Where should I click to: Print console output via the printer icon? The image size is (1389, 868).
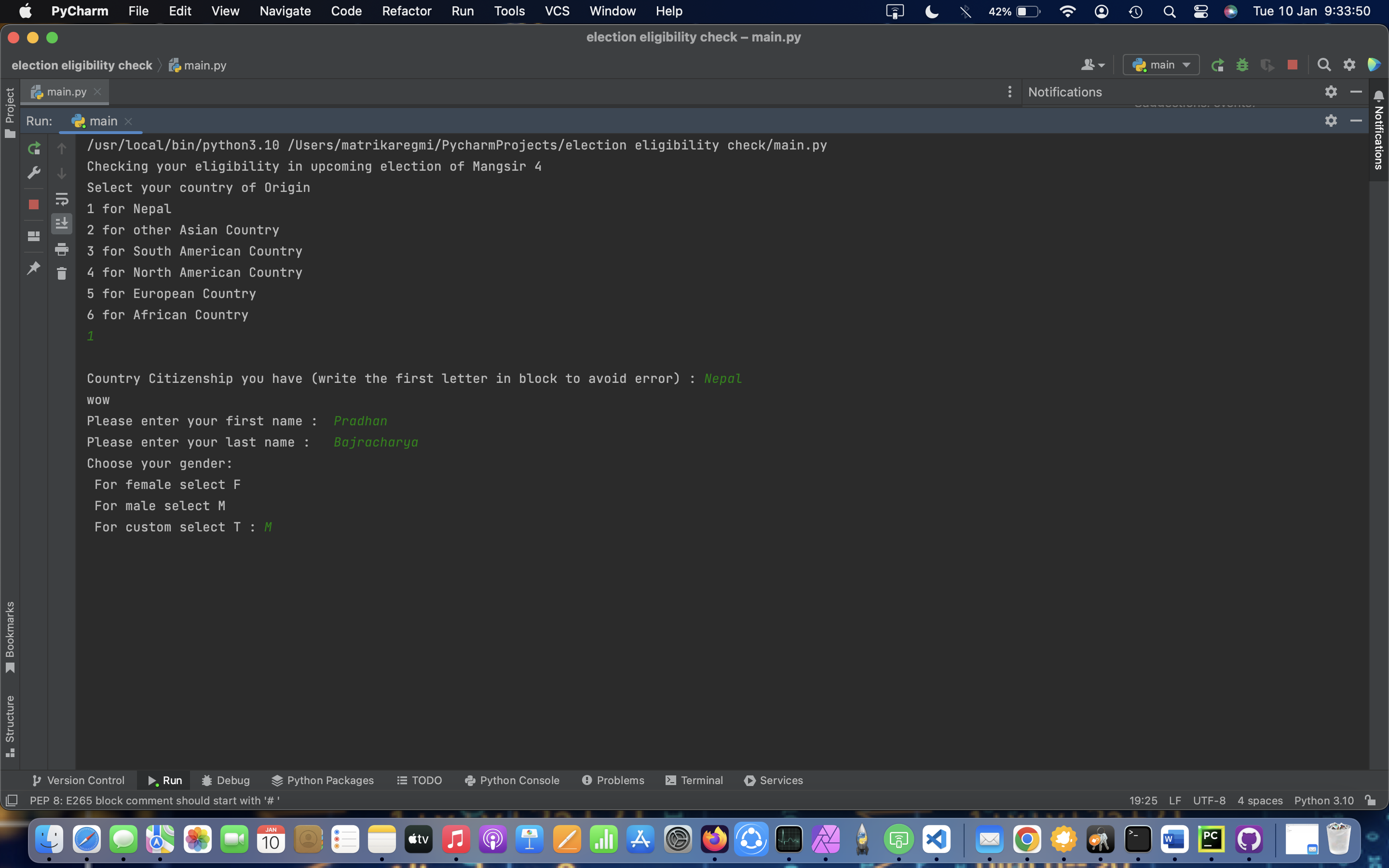tap(61, 248)
